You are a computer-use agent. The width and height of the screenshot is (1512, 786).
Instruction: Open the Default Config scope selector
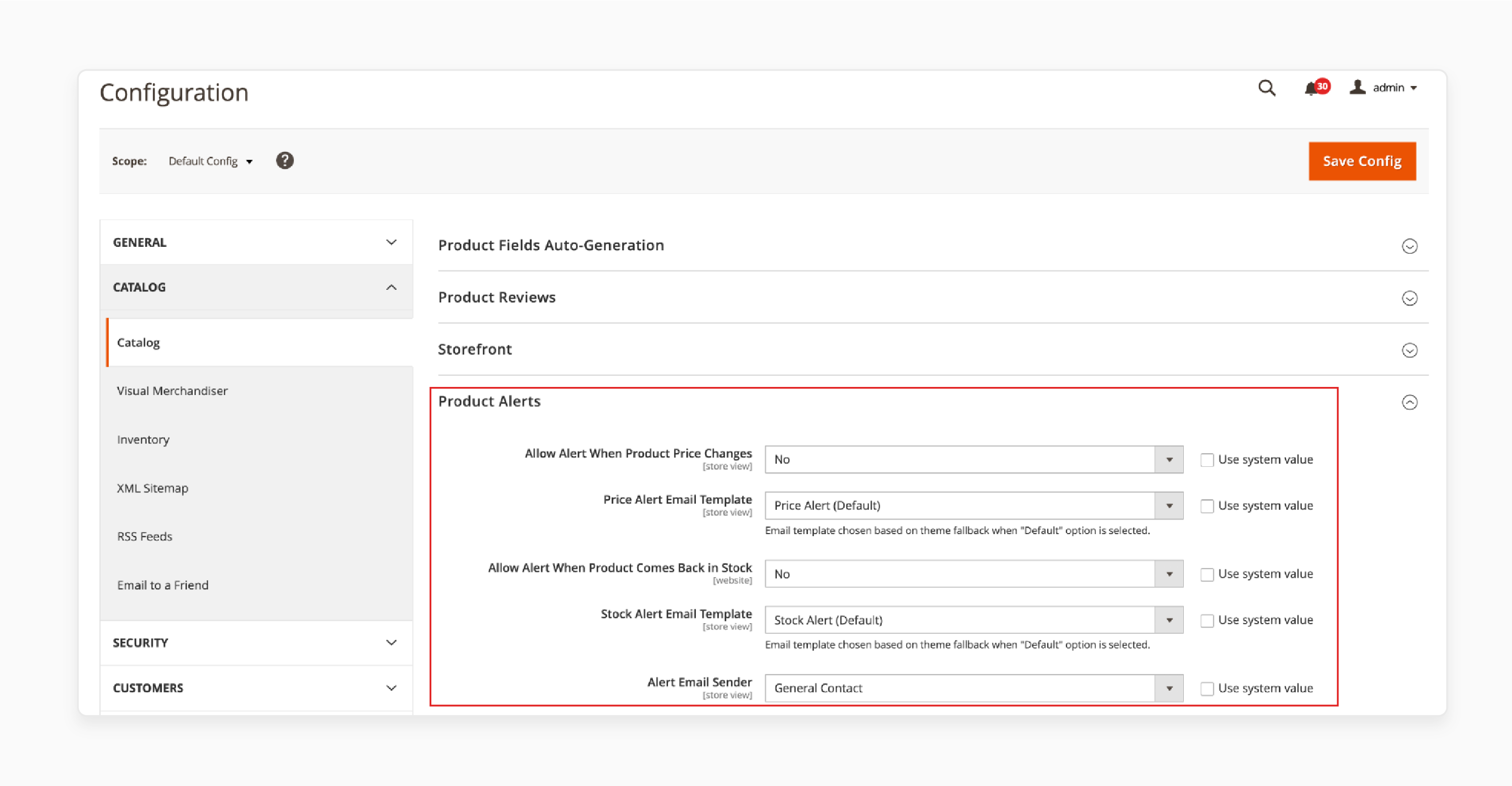click(210, 161)
